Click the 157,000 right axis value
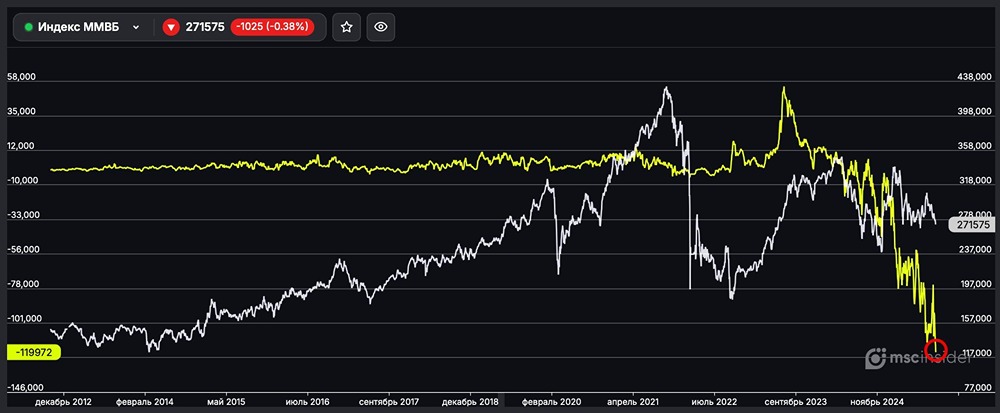The image size is (1000, 413). pos(975,319)
